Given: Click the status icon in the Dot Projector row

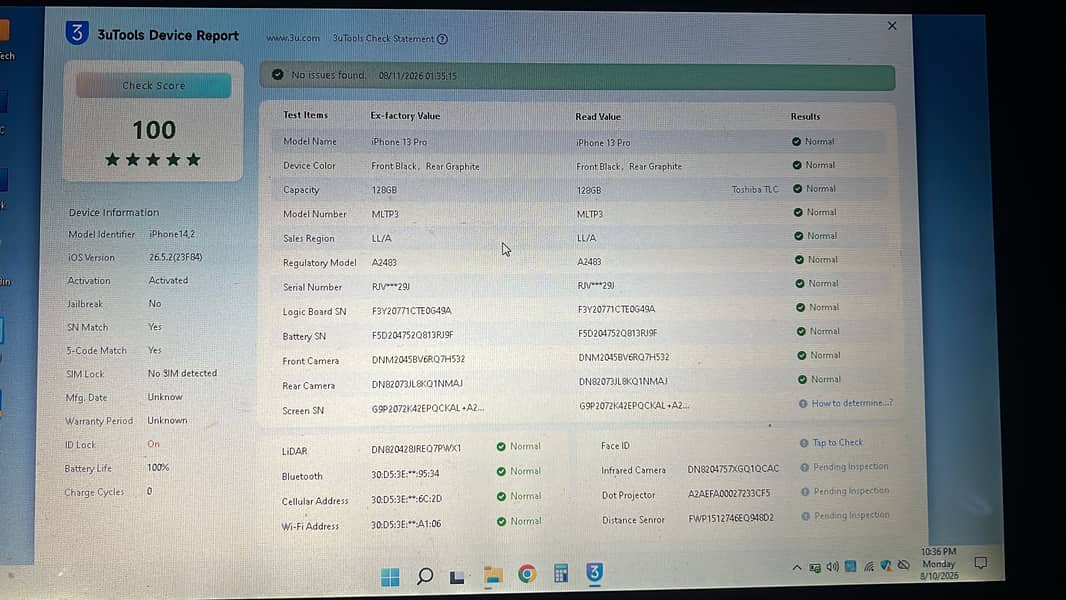Looking at the screenshot, I should click(x=805, y=491).
